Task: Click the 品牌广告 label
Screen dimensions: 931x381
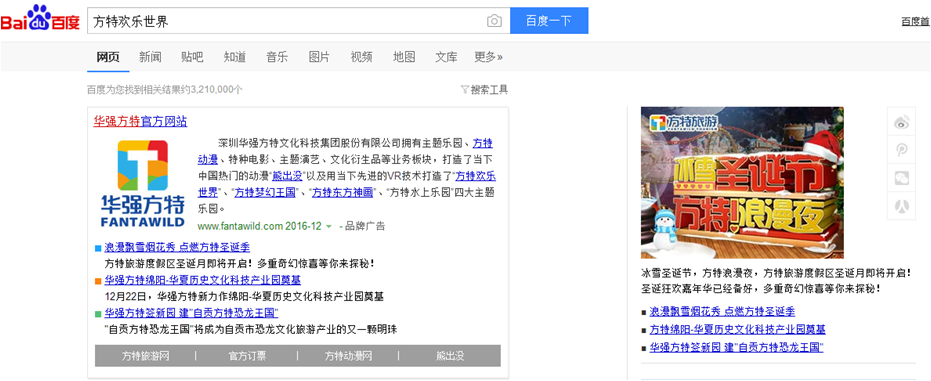Action: tap(365, 226)
